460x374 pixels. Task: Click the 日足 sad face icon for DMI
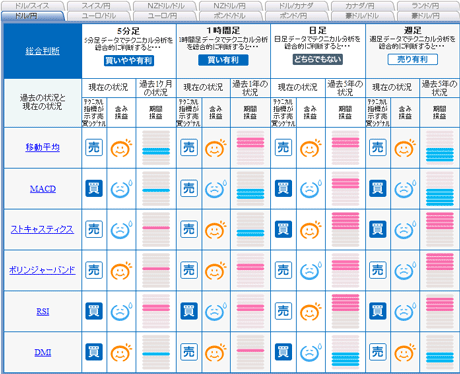coord(311,353)
